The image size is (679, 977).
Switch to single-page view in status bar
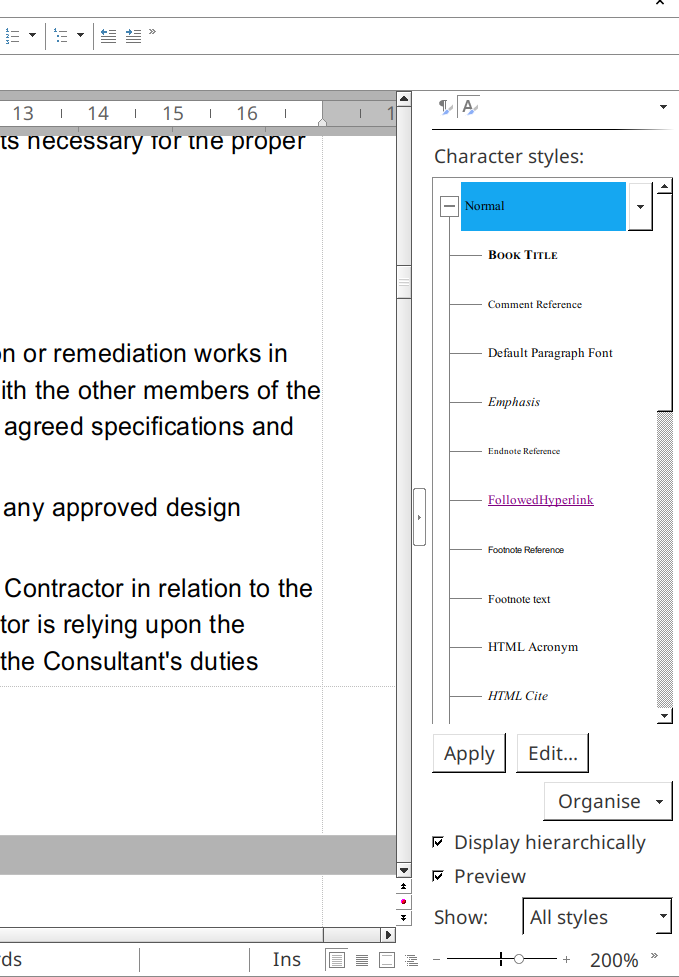pyautogui.click(x=337, y=960)
